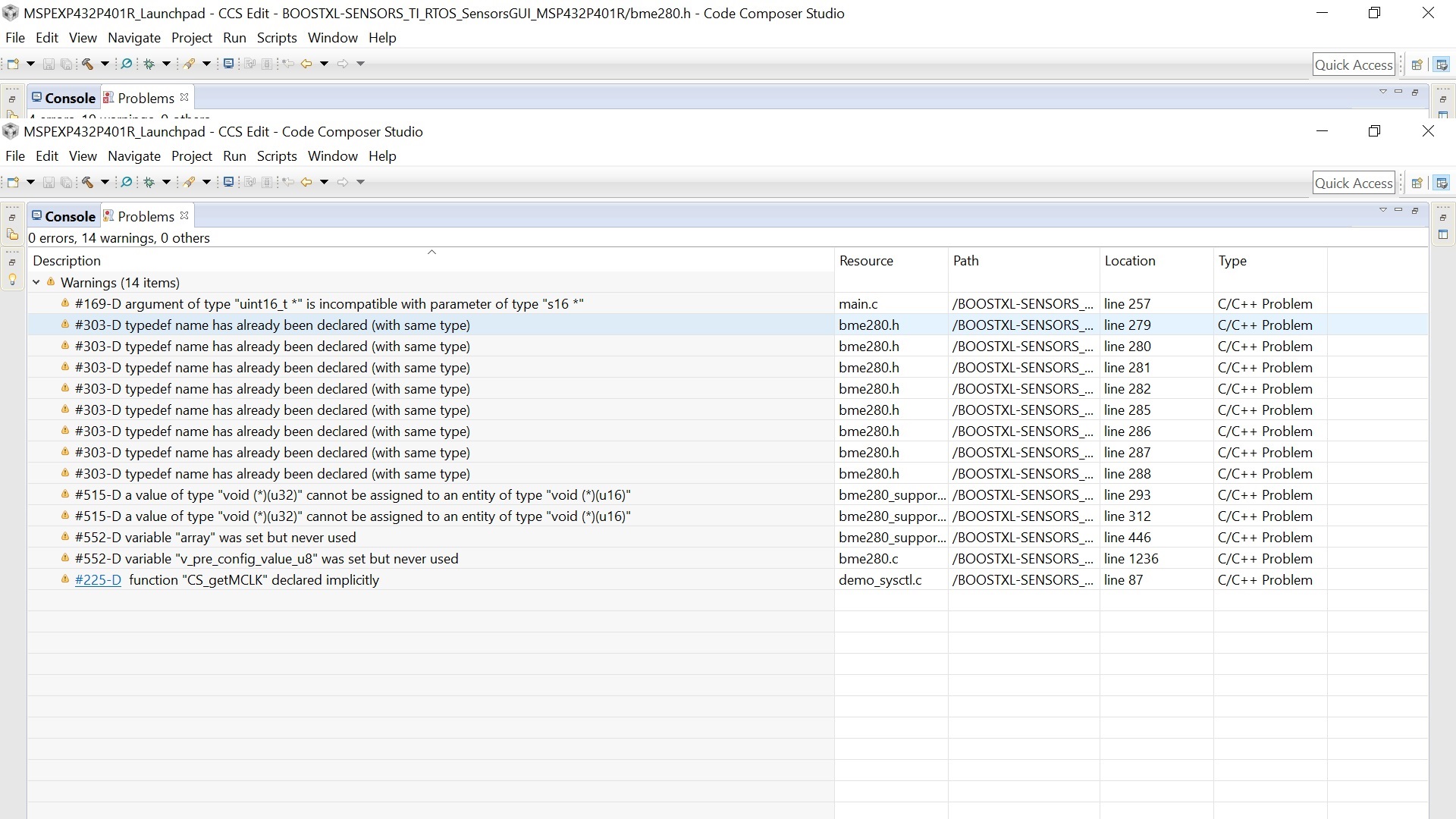Open the Project menu
The image size is (1456, 819).
(x=192, y=155)
